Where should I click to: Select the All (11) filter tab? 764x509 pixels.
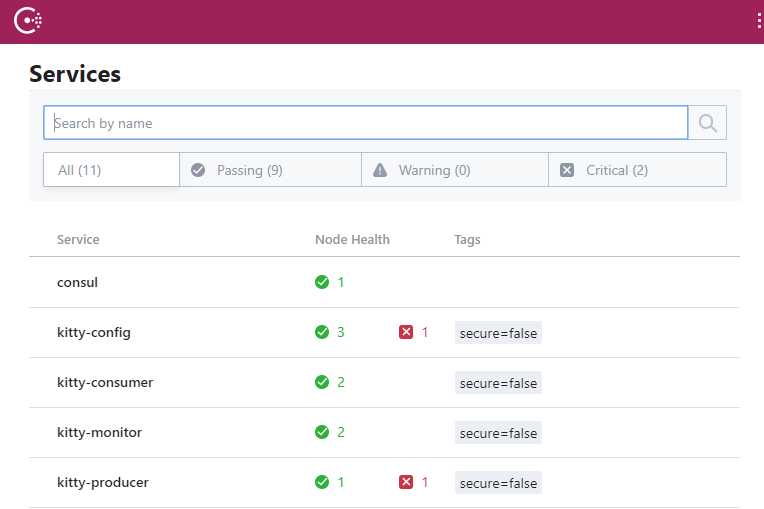pyautogui.click(x=111, y=170)
